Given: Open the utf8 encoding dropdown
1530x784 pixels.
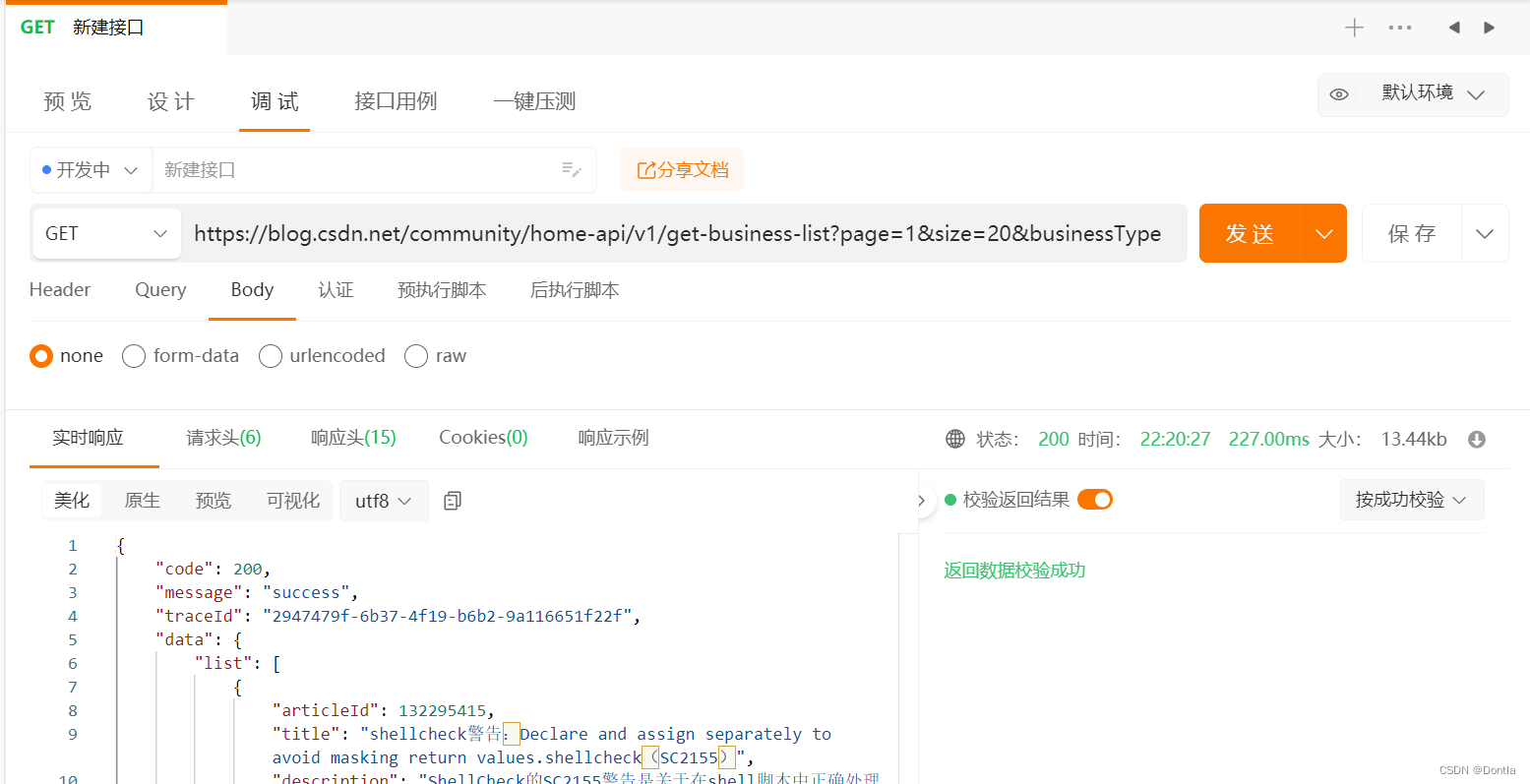Looking at the screenshot, I should coord(384,501).
